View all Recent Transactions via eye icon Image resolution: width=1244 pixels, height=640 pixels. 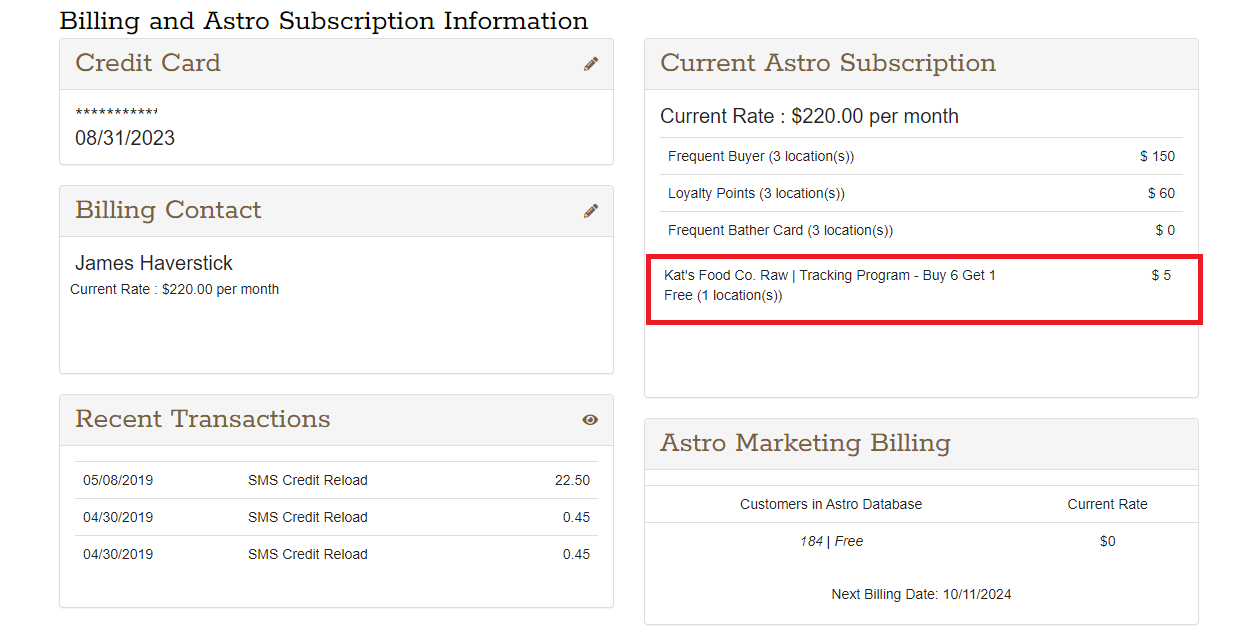(x=590, y=420)
